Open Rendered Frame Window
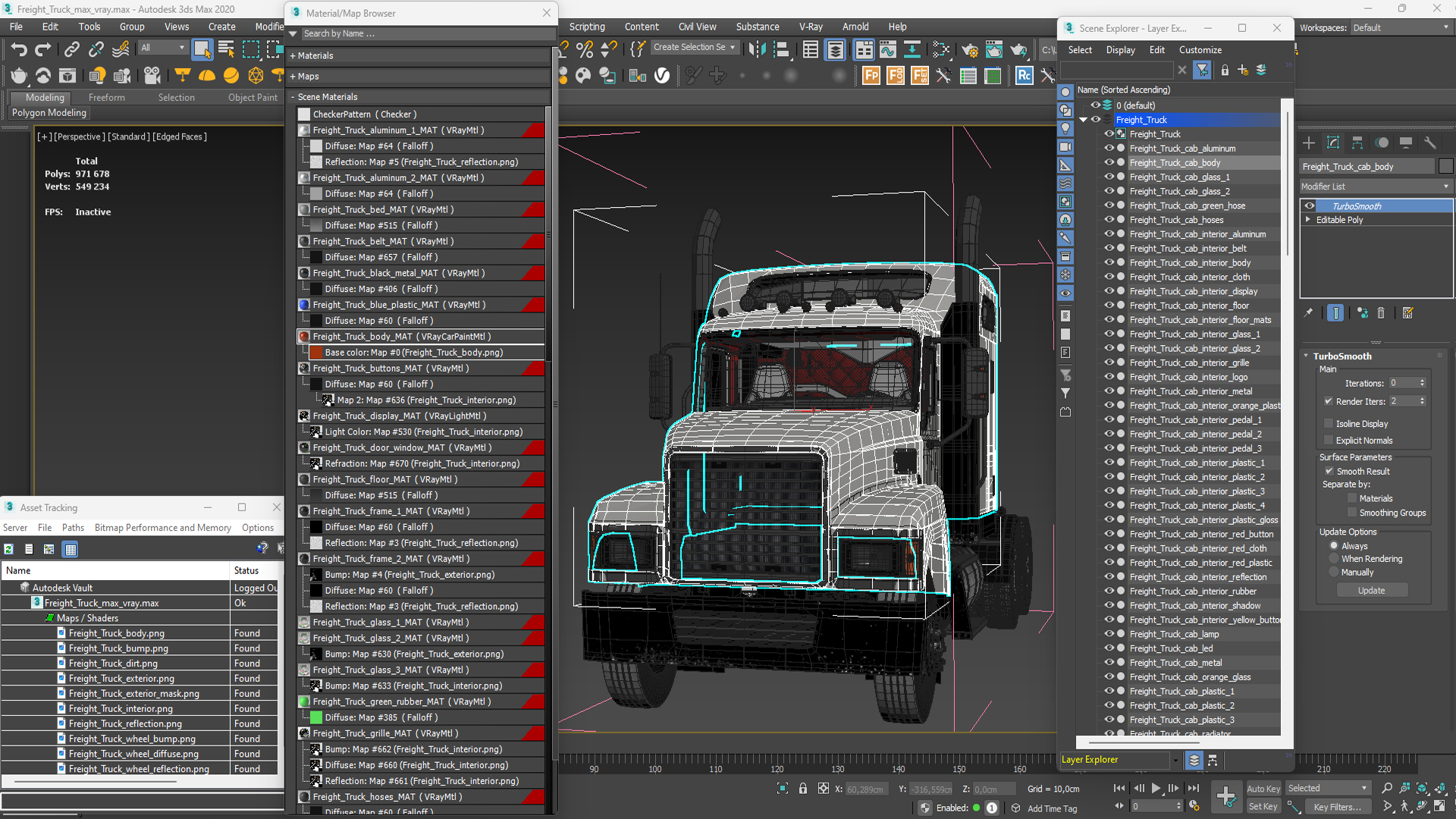Viewport: 1456px width, 819px height. [994, 50]
